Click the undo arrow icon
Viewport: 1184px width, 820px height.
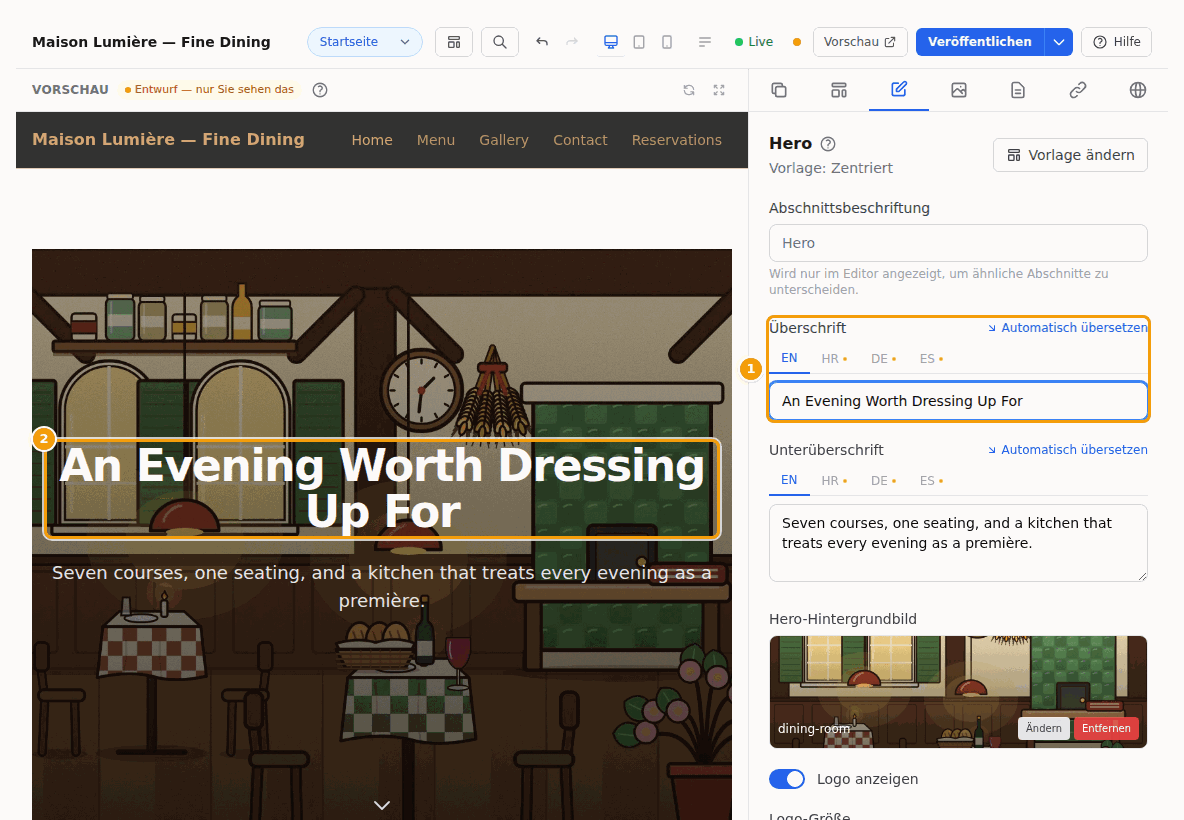pos(542,42)
